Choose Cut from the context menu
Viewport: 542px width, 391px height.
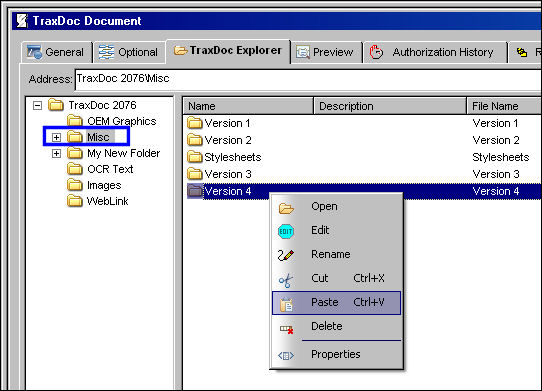coord(336,279)
